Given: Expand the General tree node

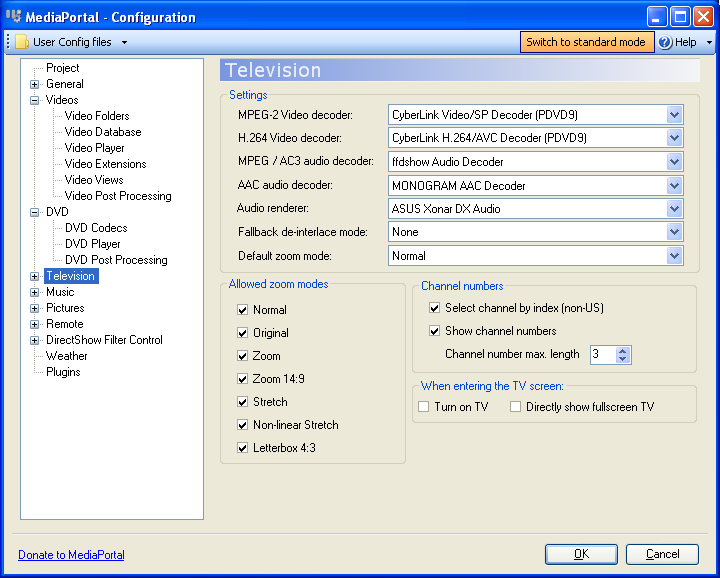Looking at the screenshot, I should tap(34, 84).
